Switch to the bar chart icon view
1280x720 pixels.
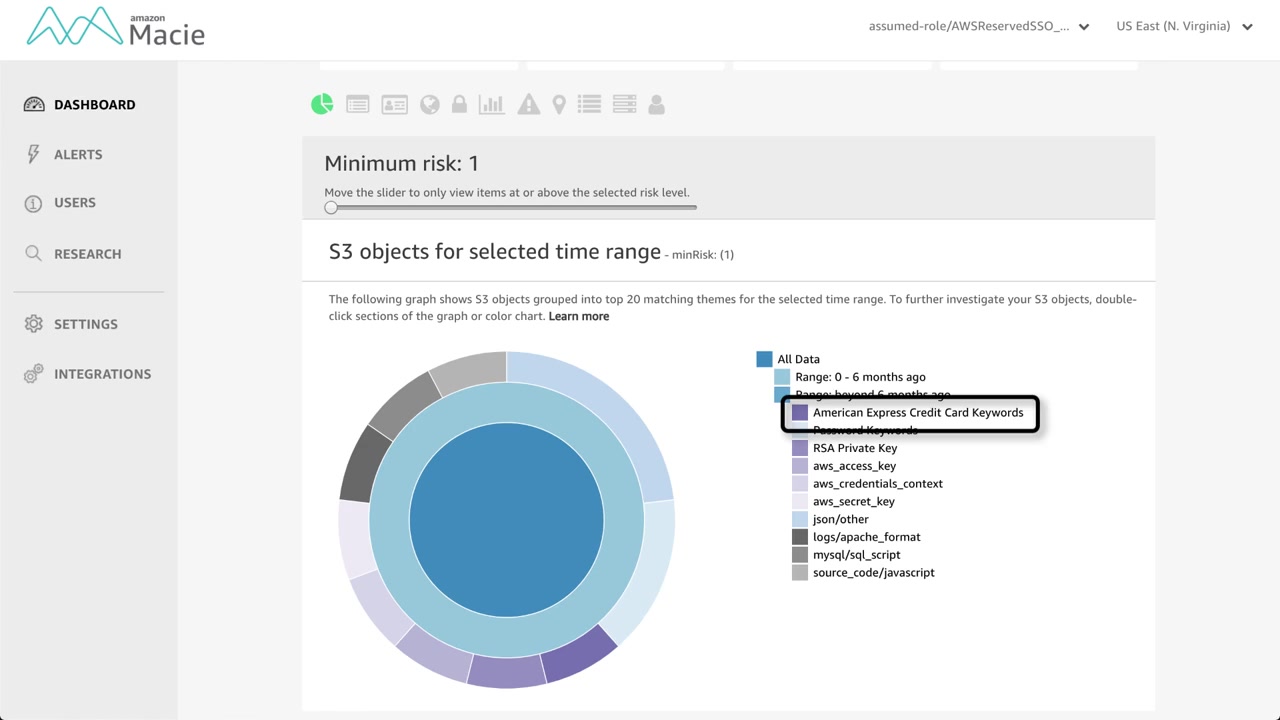(492, 104)
